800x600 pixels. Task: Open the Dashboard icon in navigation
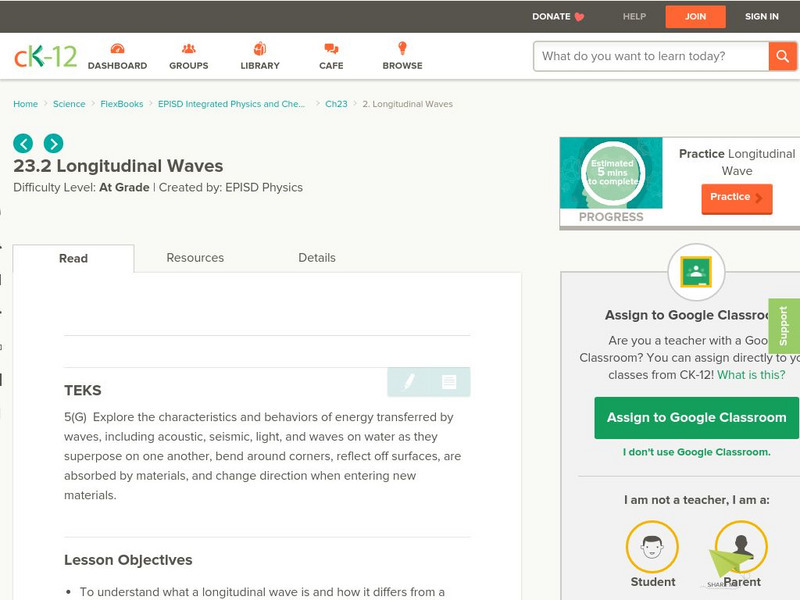coord(117,49)
